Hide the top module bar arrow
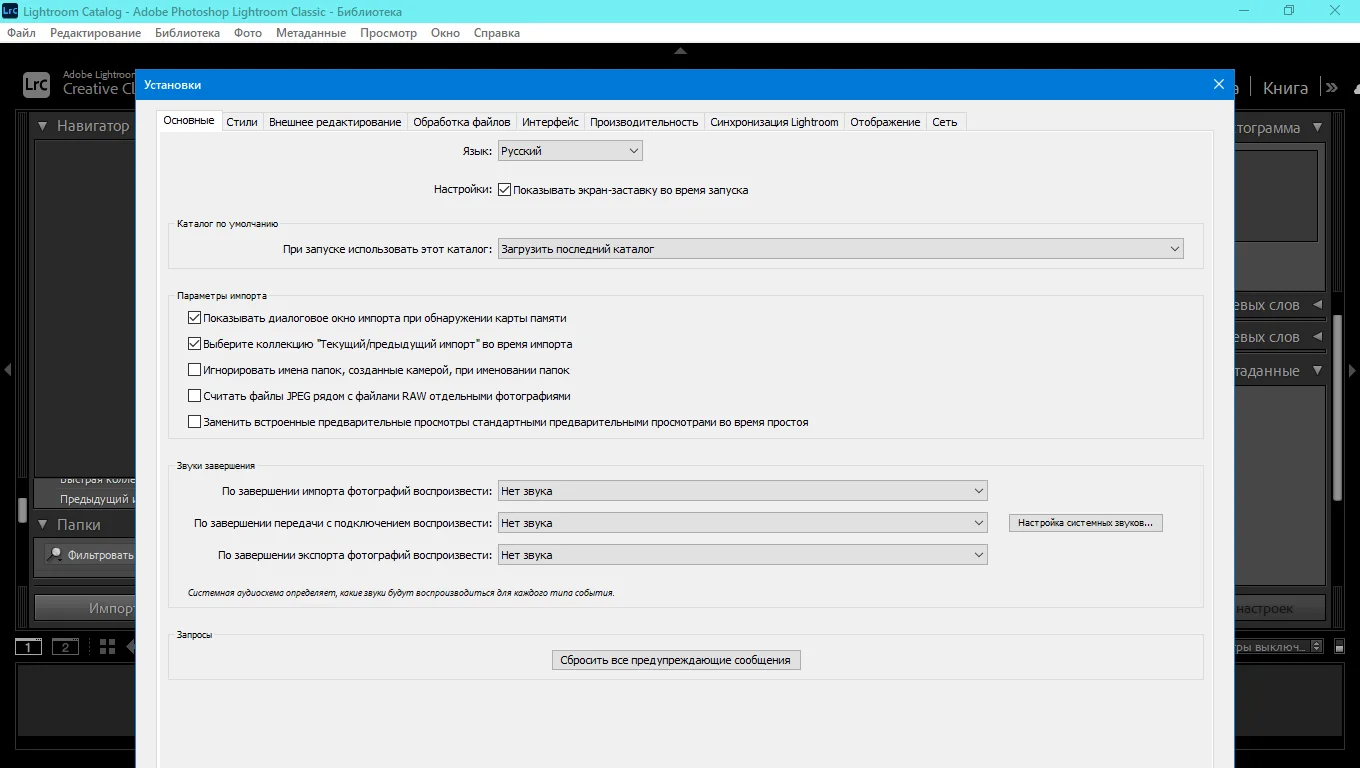Screen dimensions: 1360x768 point(680,50)
